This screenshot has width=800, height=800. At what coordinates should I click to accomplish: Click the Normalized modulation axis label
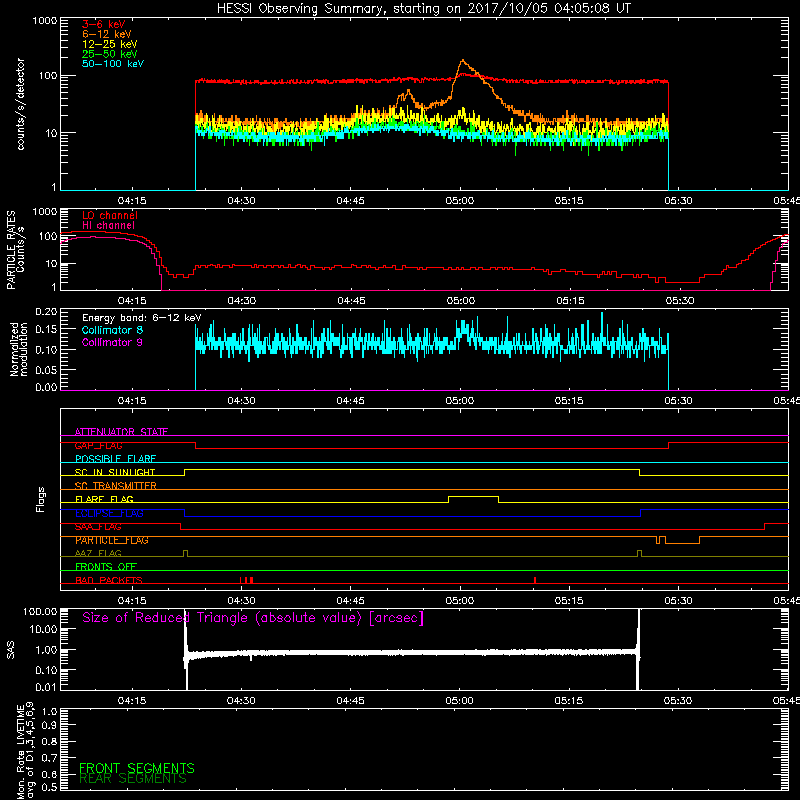(x=19, y=349)
